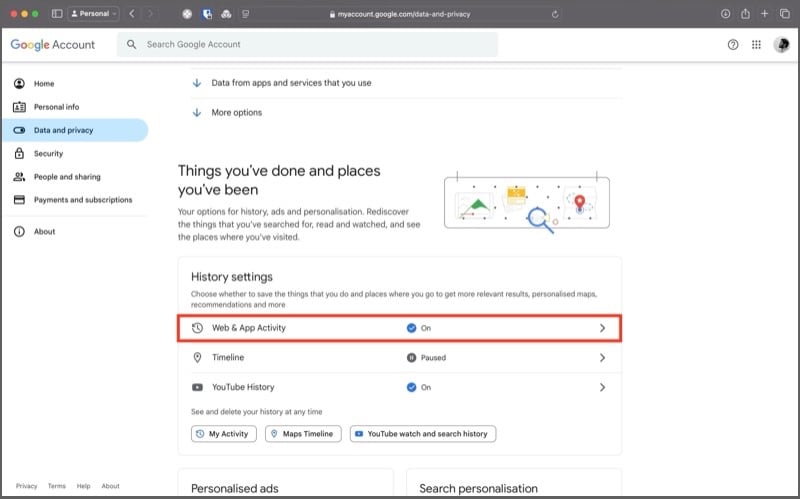Jump to Data from apps and services
This screenshot has height=499, width=800.
tap(291, 83)
